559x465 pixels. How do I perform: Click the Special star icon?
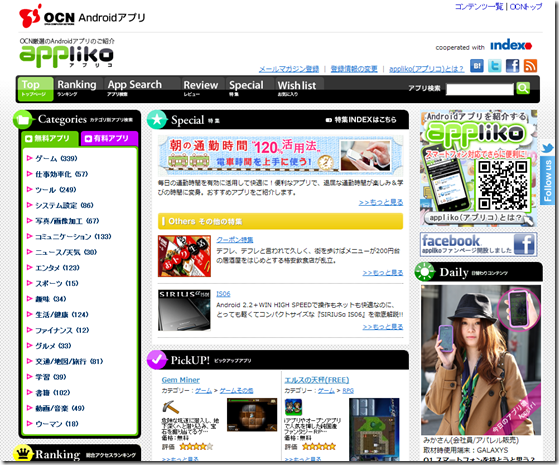[x=157, y=120]
